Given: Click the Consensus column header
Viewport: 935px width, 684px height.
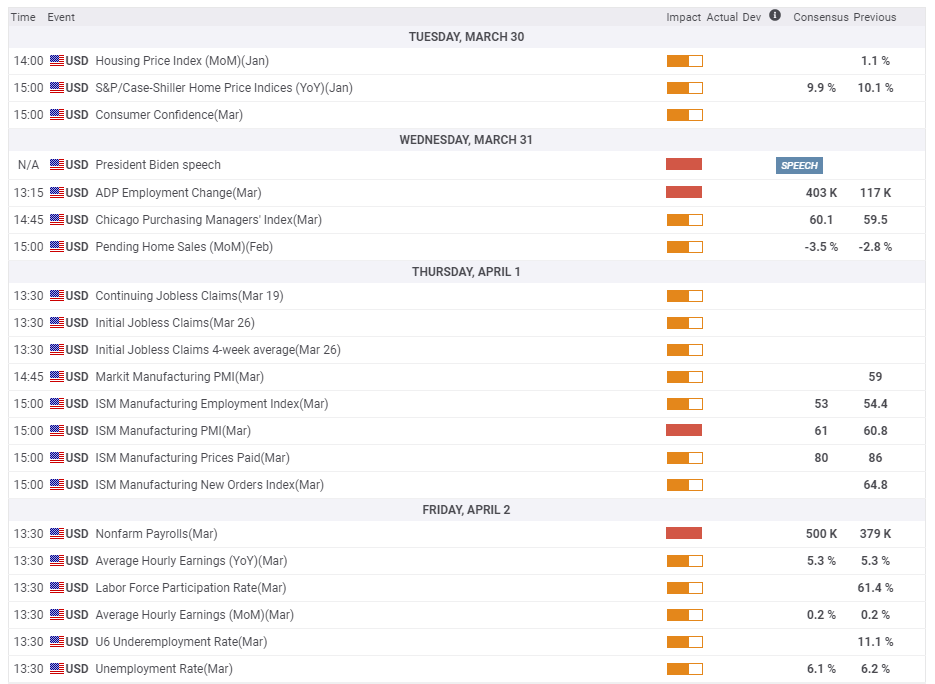Looking at the screenshot, I should (x=820, y=17).
